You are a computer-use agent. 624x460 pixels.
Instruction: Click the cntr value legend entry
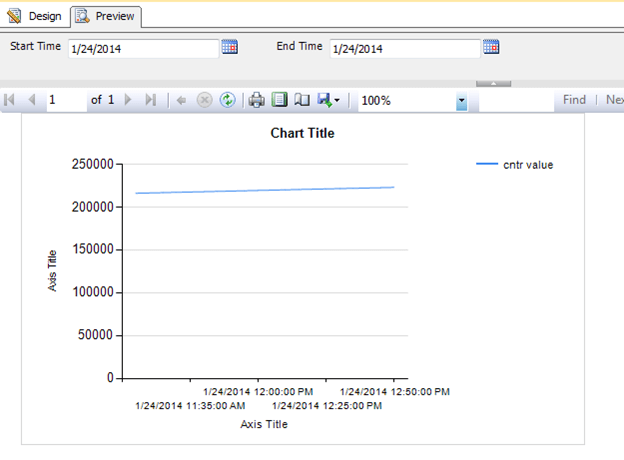pyautogui.click(x=515, y=165)
